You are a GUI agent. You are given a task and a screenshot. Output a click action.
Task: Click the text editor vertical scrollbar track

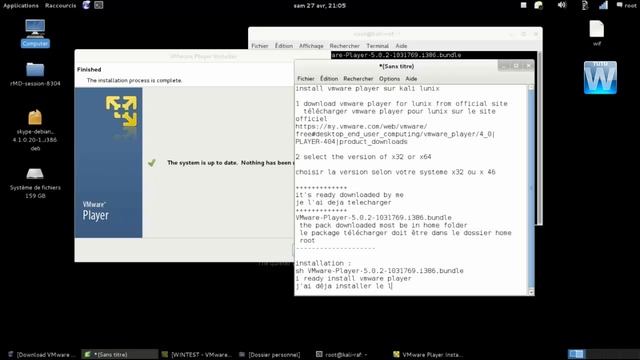pos(531,189)
